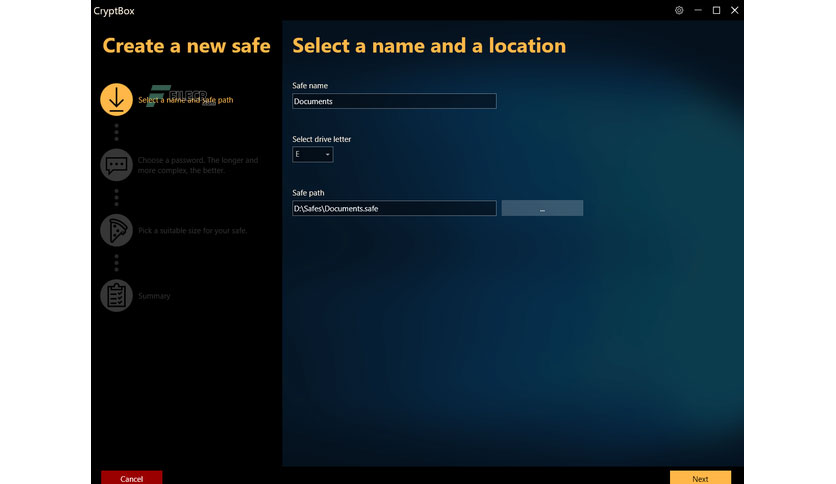This screenshot has height=484, width=836.
Task: Open settings gear in title bar
Action: [x=679, y=10]
